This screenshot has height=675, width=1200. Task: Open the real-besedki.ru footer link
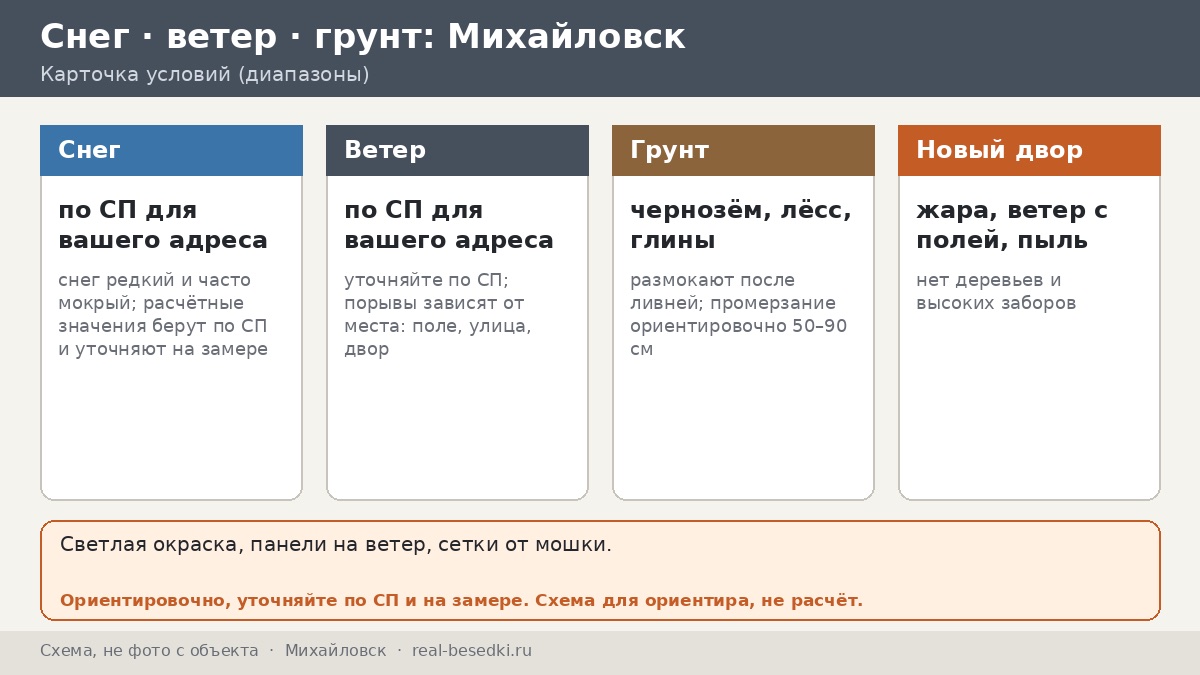(472, 651)
